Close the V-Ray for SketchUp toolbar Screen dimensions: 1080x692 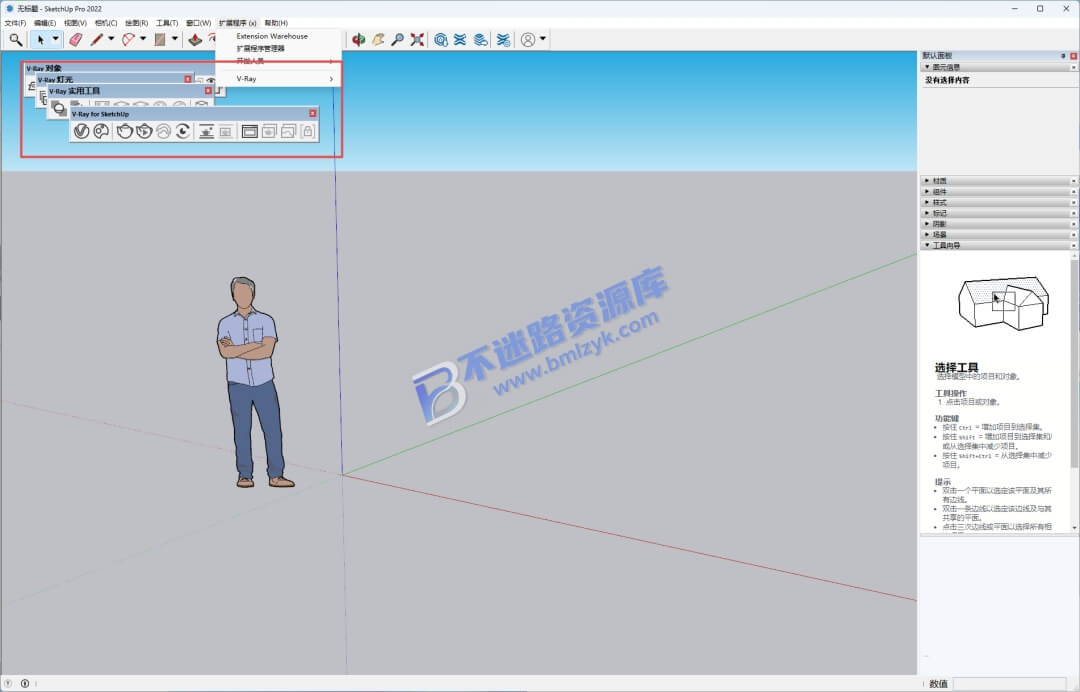tap(313, 114)
